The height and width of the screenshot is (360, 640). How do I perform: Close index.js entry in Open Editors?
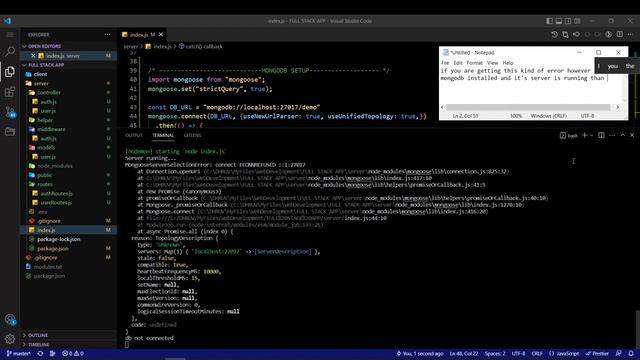tap(33, 56)
